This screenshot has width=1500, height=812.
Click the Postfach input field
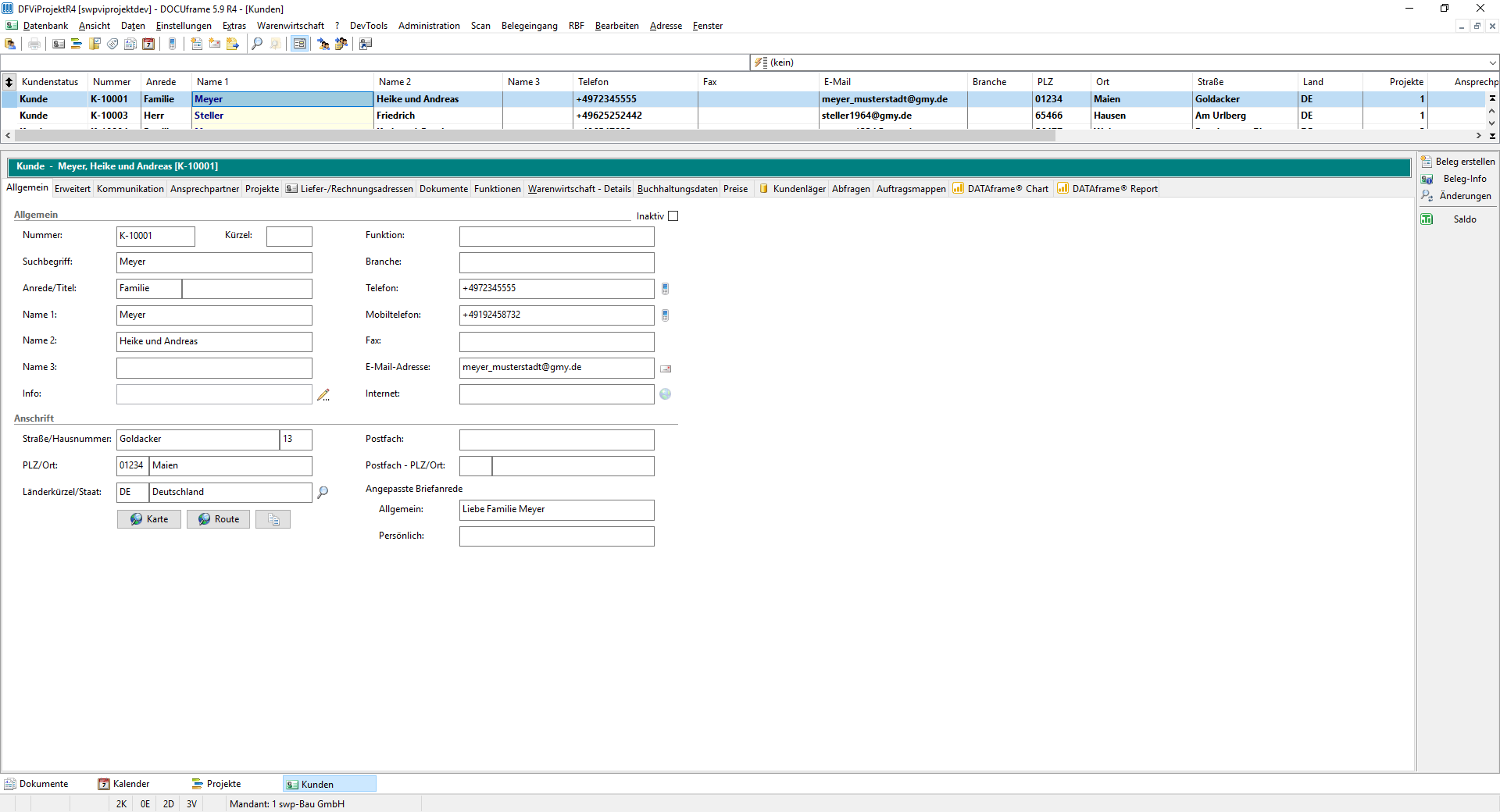(557, 440)
